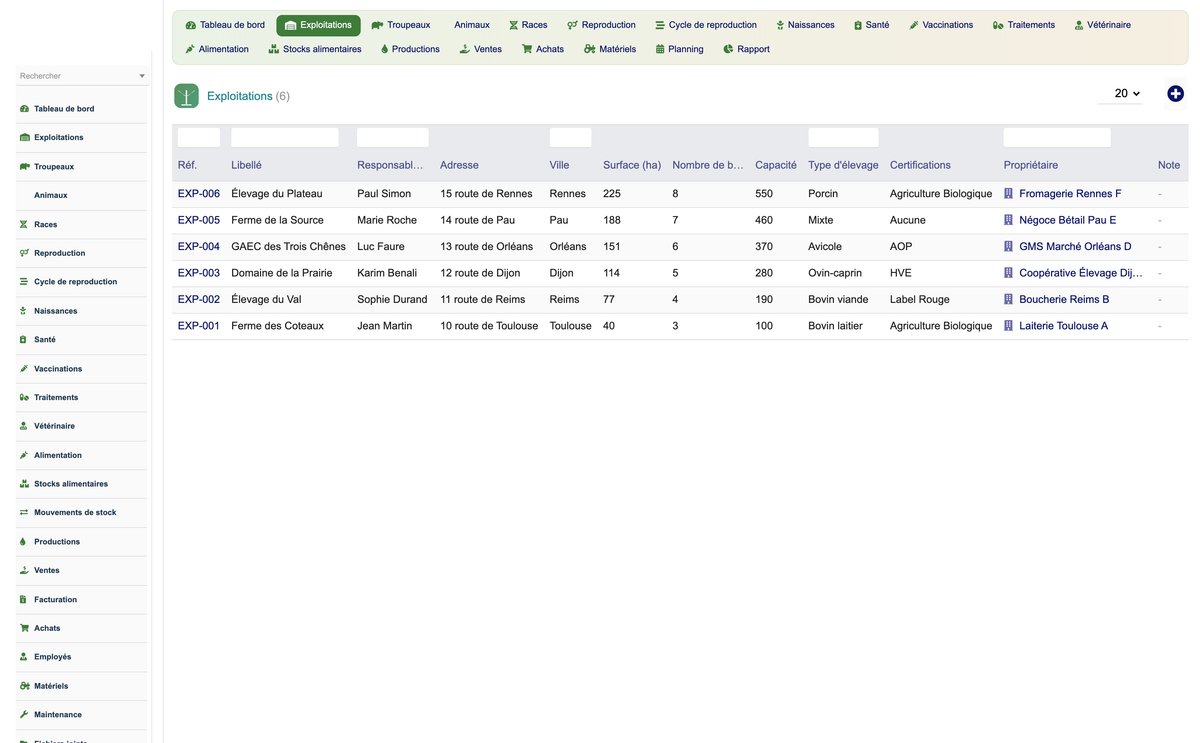Open the Animaux tab in top navigation
This screenshot has width=1200, height=743.
pos(472,25)
